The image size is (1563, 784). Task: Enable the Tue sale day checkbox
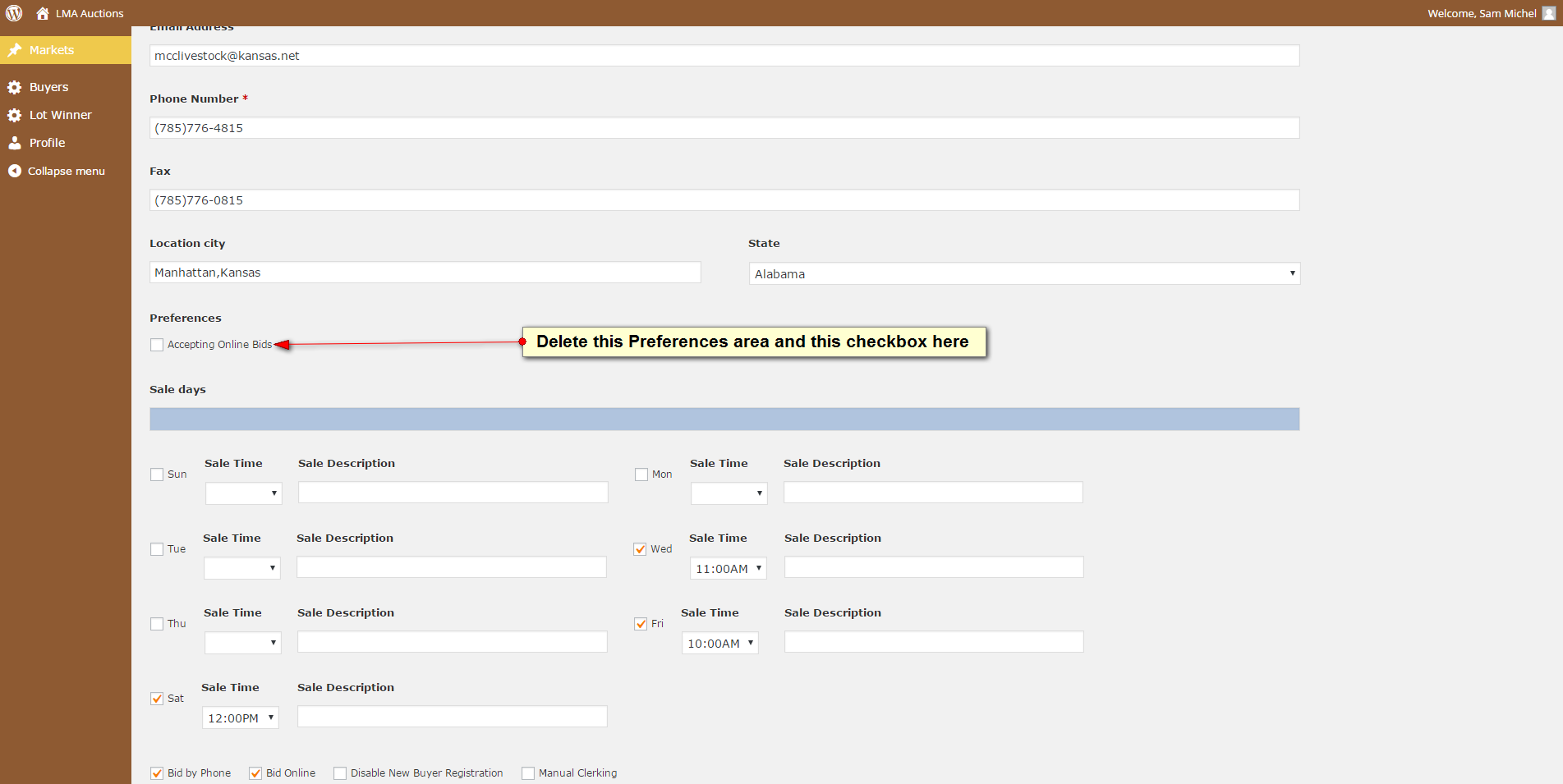[x=157, y=549]
